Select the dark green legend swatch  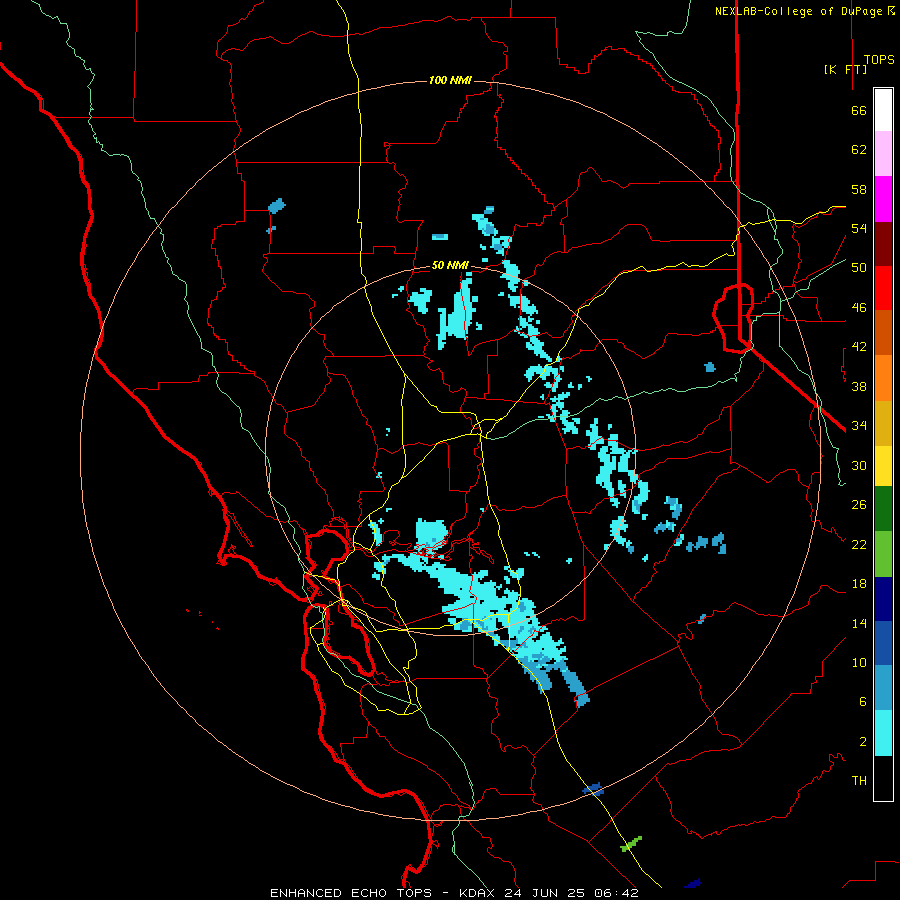pyautogui.click(x=883, y=509)
